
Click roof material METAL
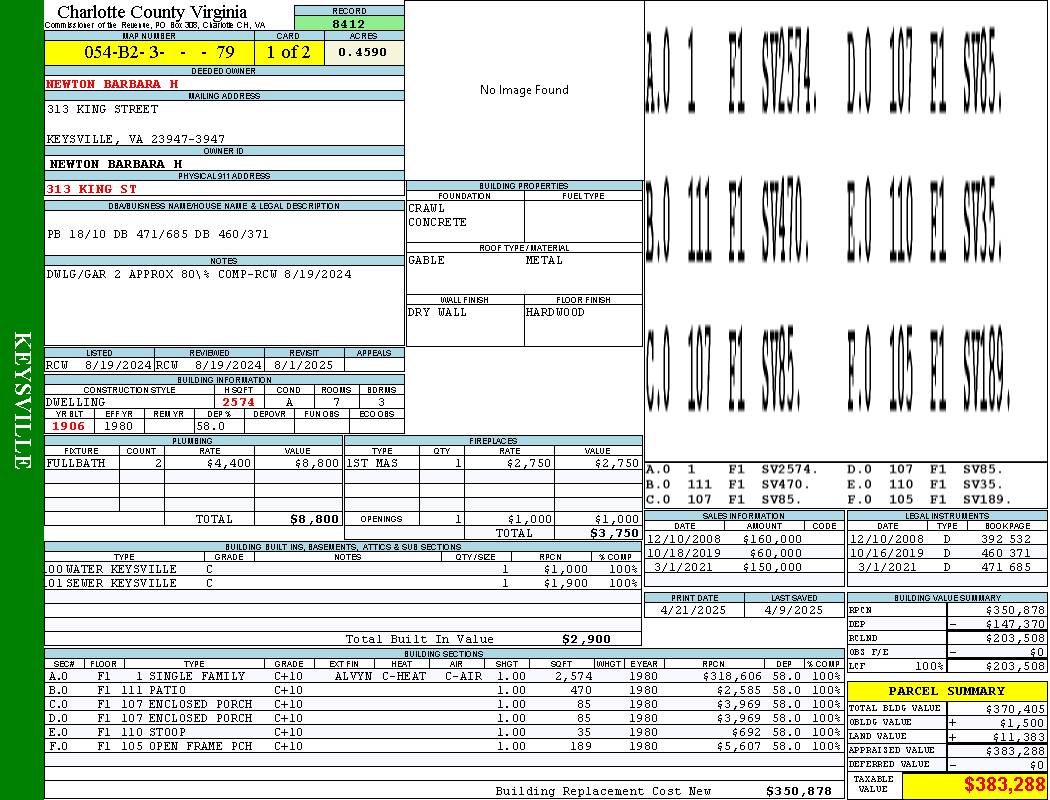pos(544,260)
